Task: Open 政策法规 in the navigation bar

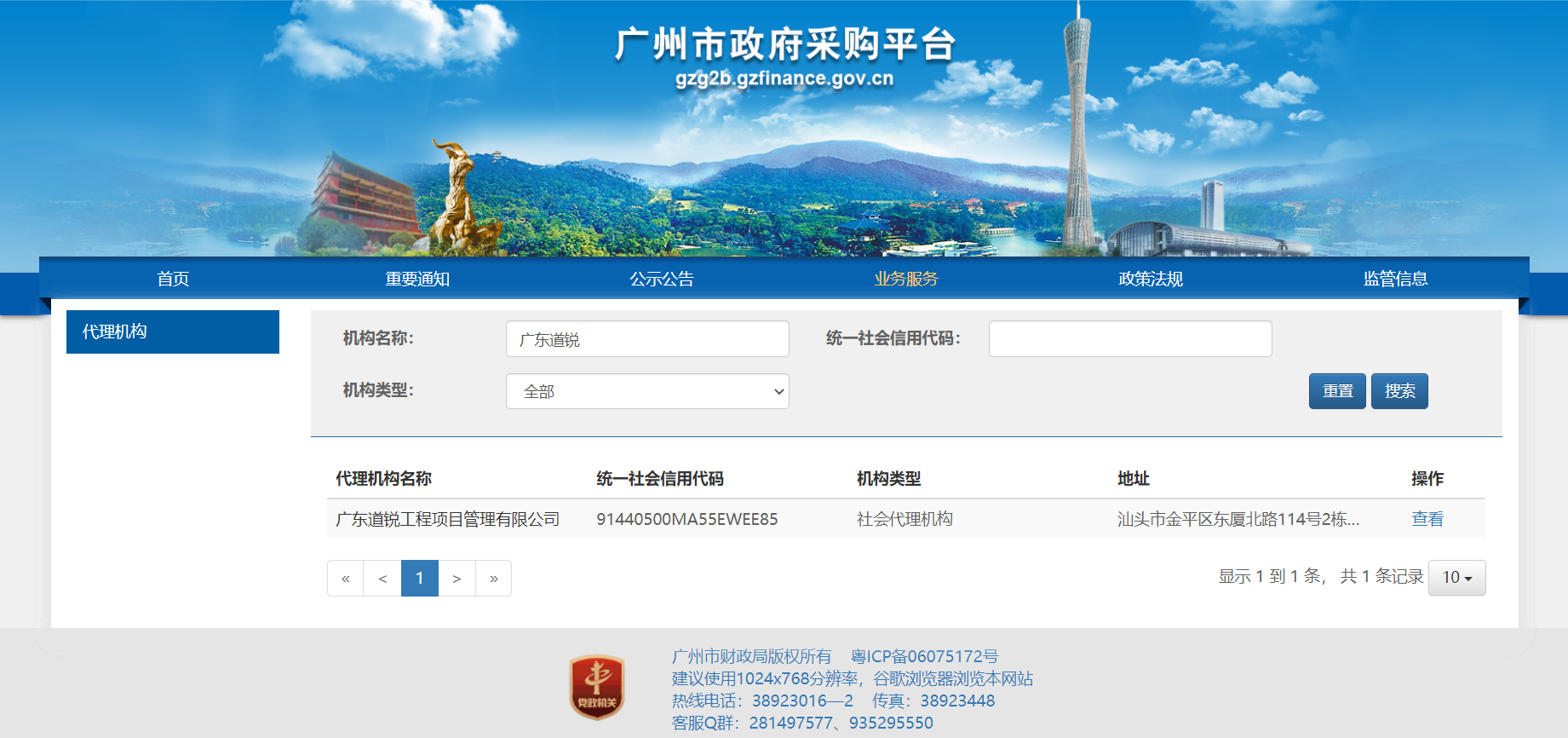Action: click(x=1151, y=279)
